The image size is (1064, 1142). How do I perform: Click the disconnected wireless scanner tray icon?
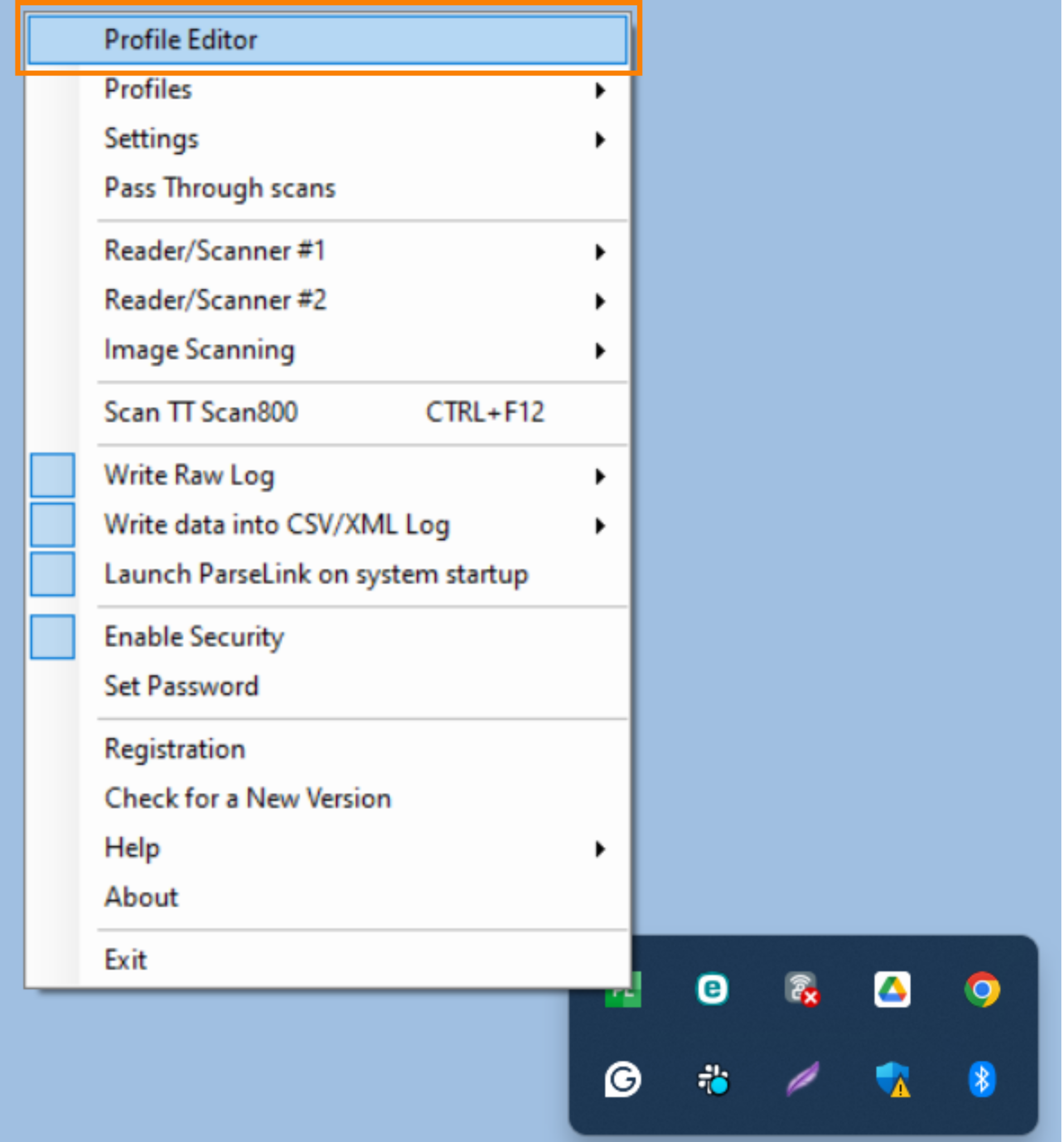pos(802,989)
